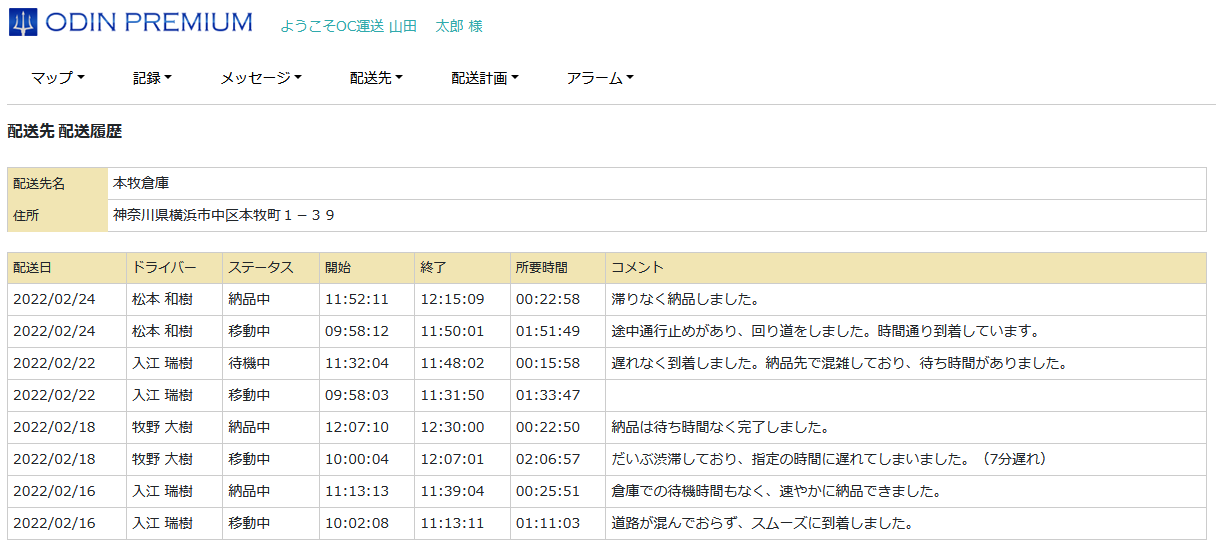Open the アラーム dropdown menu
Viewport: 1216px width, 560px height.
600,78
